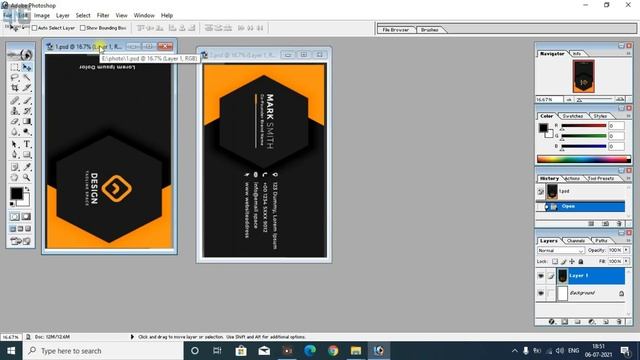The width and height of the screenshot is (640, 360).
Task: Open the status bar info arrow
Action: point(132,337)
